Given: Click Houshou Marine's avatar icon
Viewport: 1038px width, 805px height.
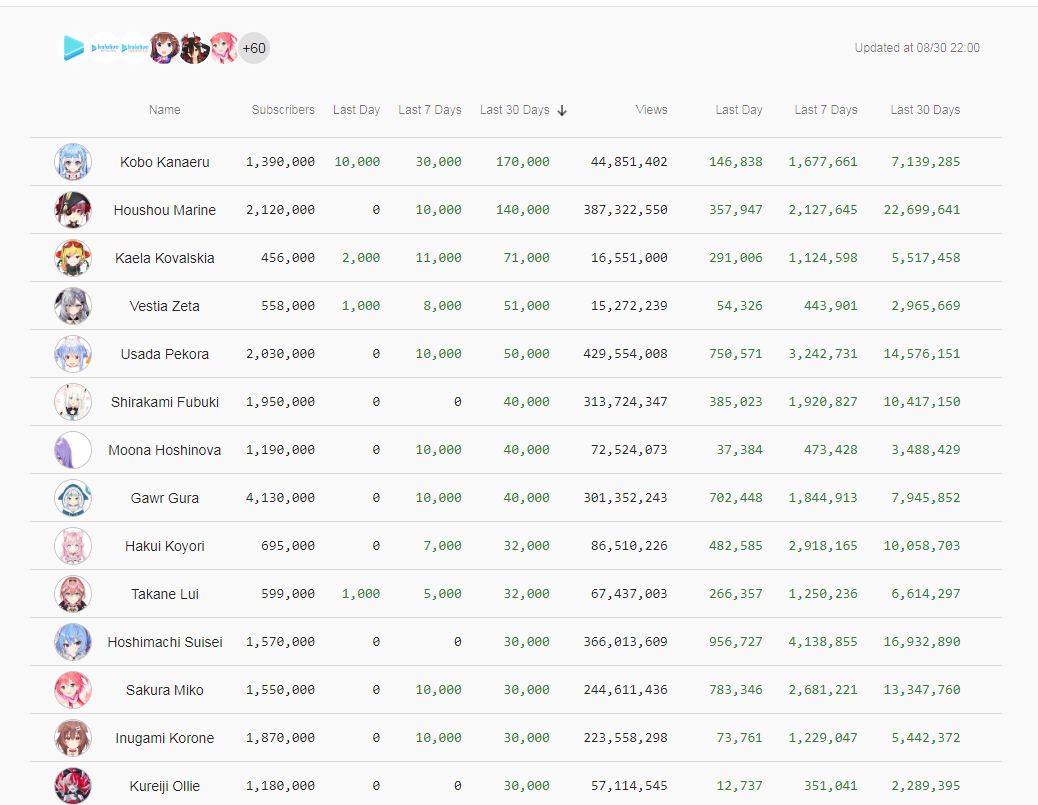Looking at the screenshot, I should click(73, 210).
